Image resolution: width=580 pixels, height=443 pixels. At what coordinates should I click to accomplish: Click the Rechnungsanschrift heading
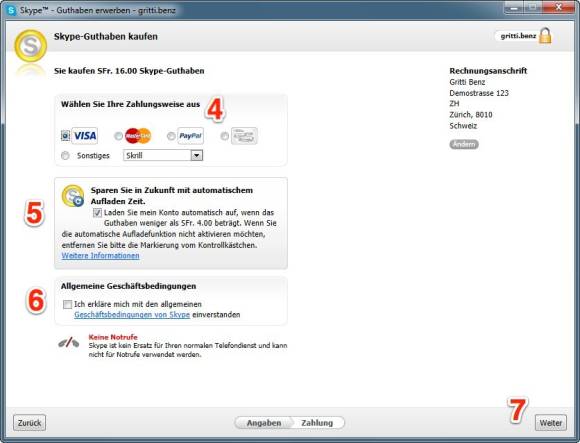point(488,71)
